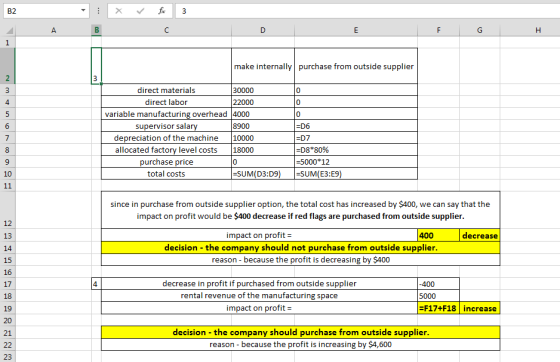This screenshot has width=560, height=362.
Task: Click yellow cell containing =F17+F18
Action: tap(438, 308)
